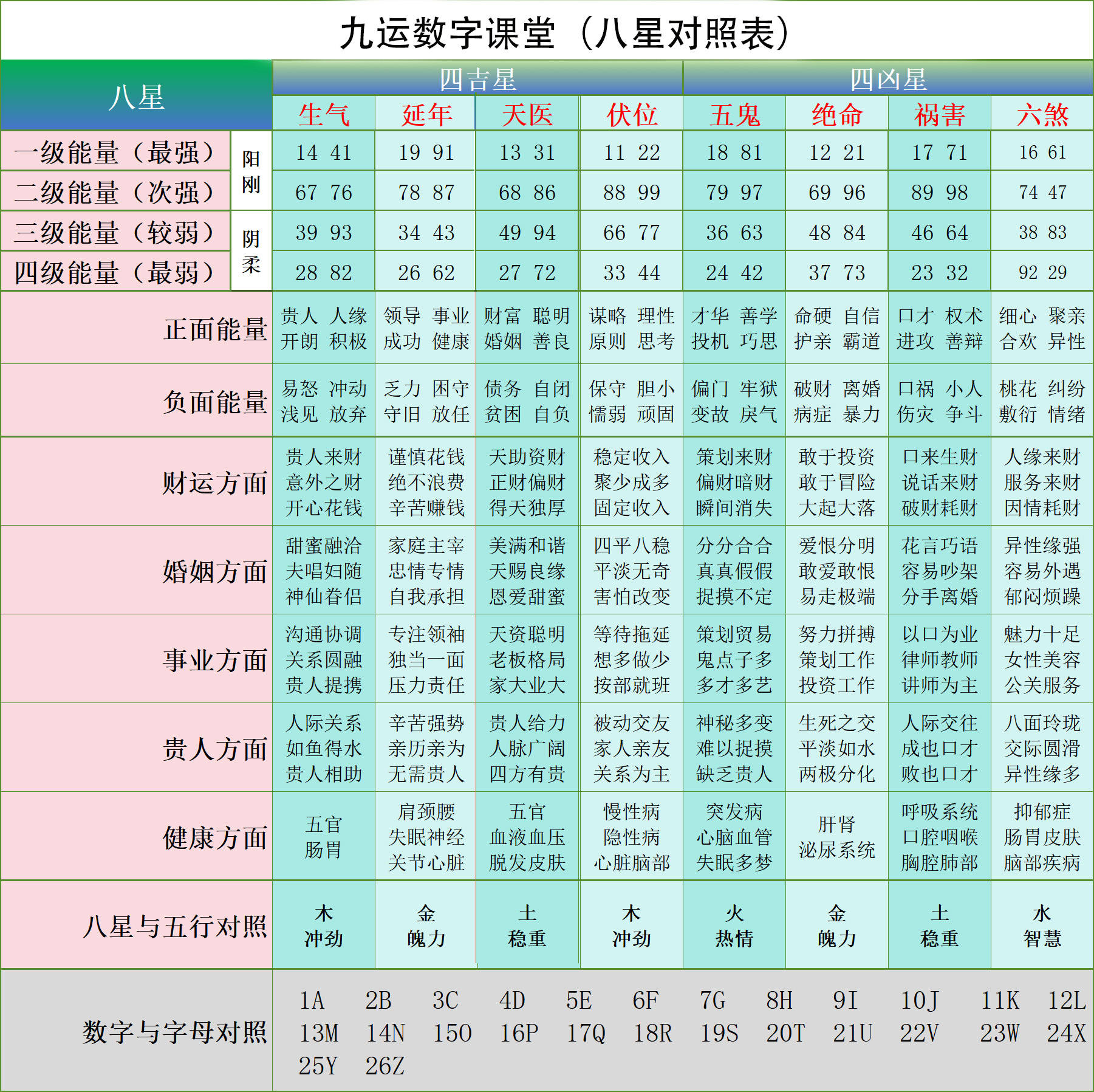Click the cell with numbers 88 99
Image resolution: width=1094 pixels, height=1092 pixels.
point(632,191)
